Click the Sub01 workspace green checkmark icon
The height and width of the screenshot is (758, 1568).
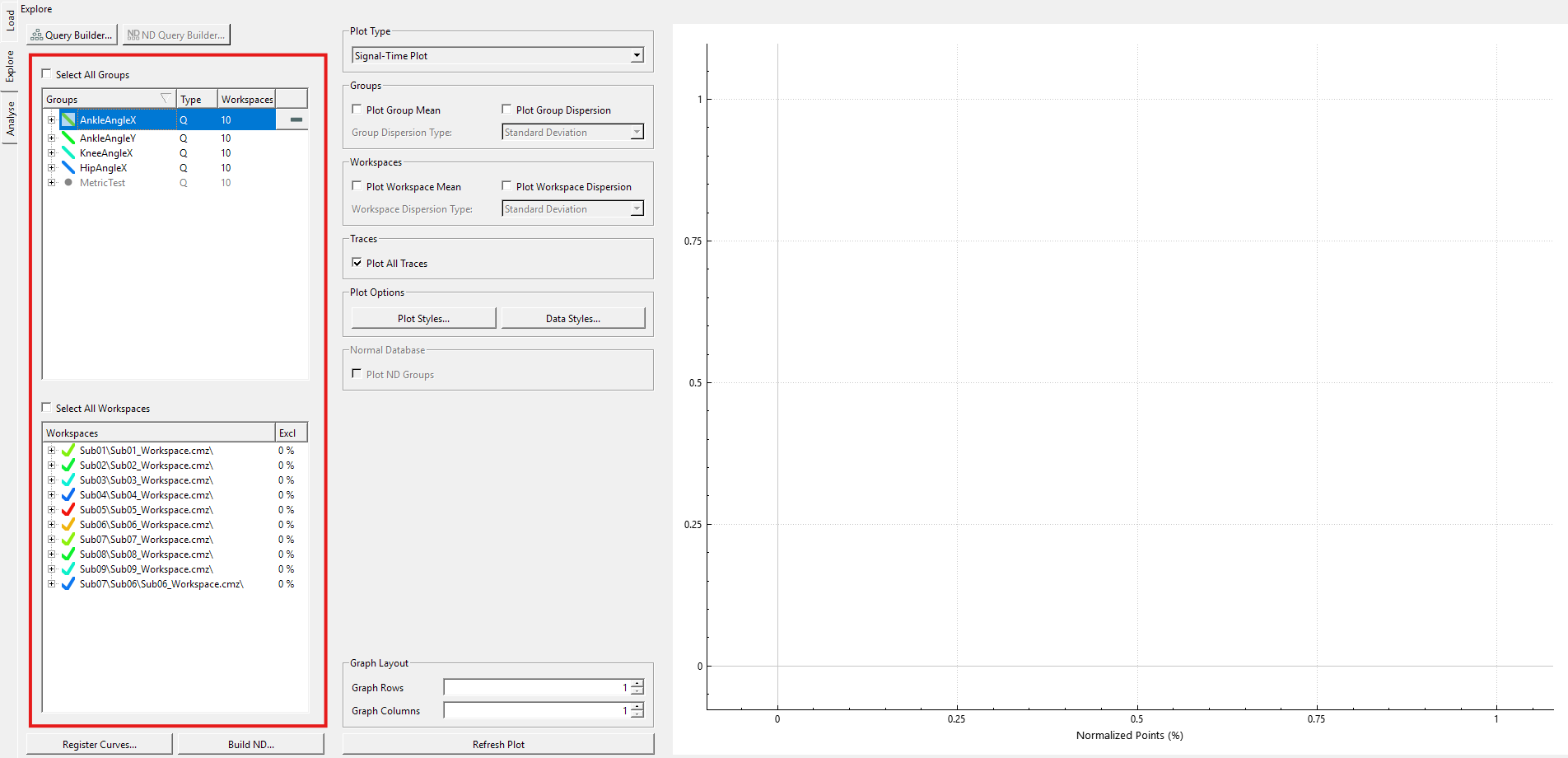click(x=68, y=451)
